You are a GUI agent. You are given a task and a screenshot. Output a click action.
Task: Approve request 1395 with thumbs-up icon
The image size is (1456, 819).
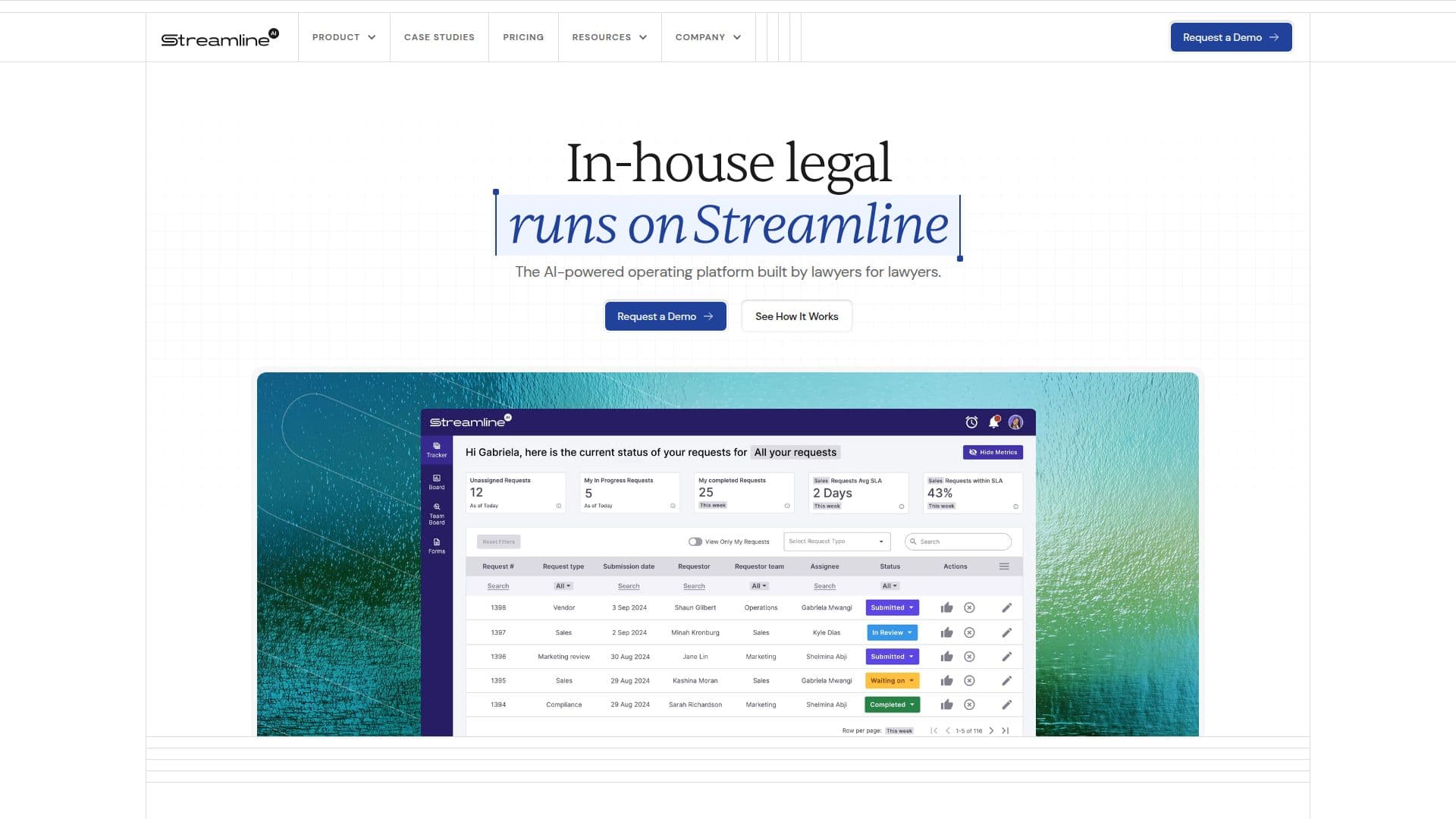[x=946, y=681]
